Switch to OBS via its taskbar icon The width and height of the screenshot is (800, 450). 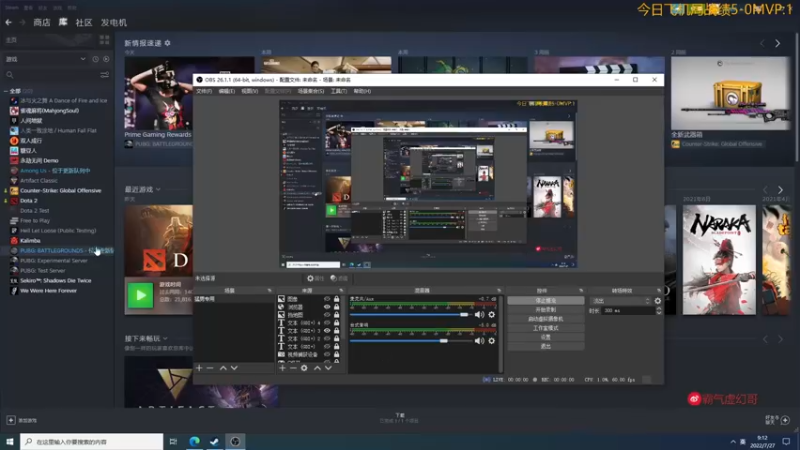click(x=235, y=441)
